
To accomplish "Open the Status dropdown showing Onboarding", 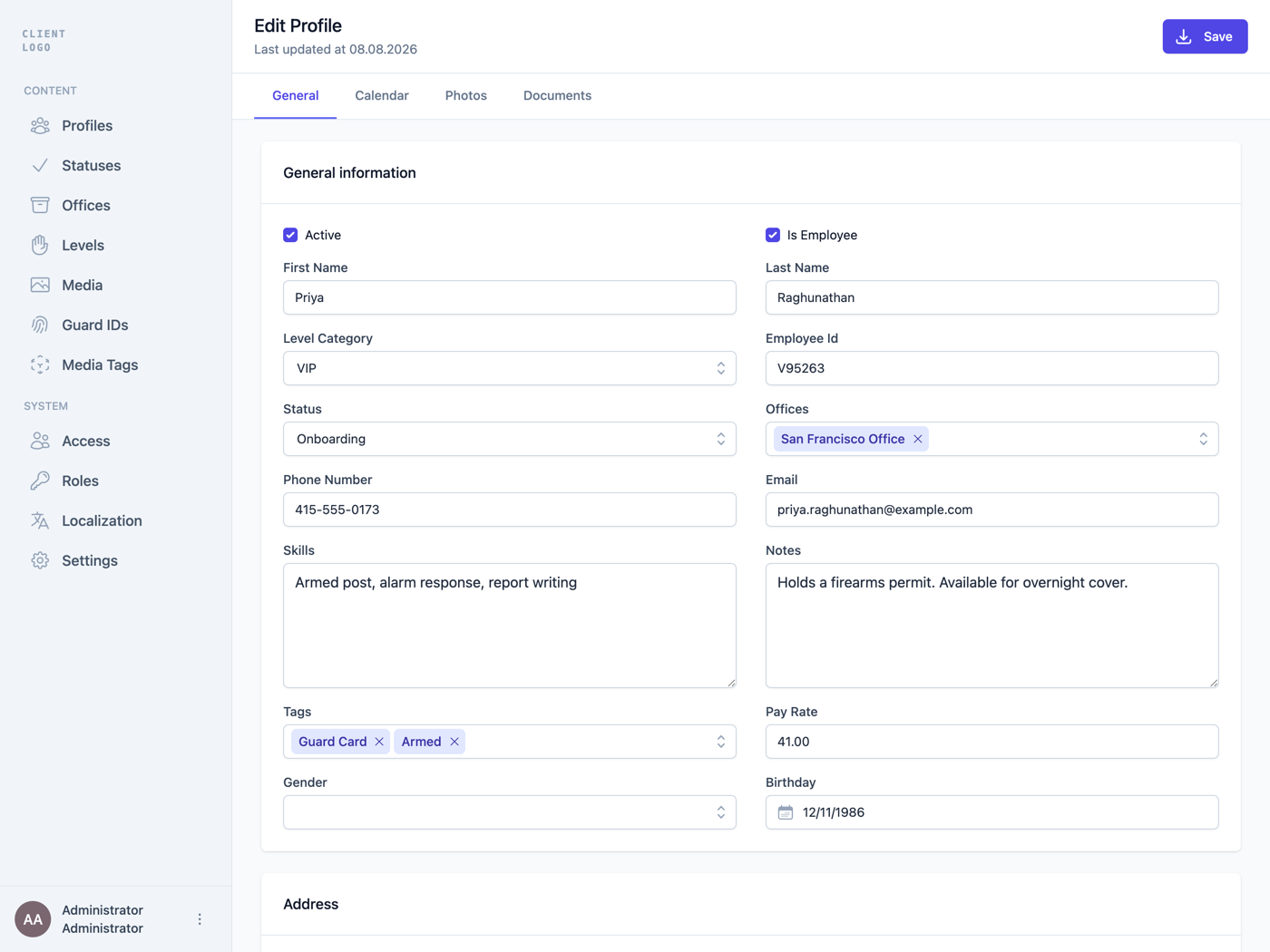I will click(510, 439).
